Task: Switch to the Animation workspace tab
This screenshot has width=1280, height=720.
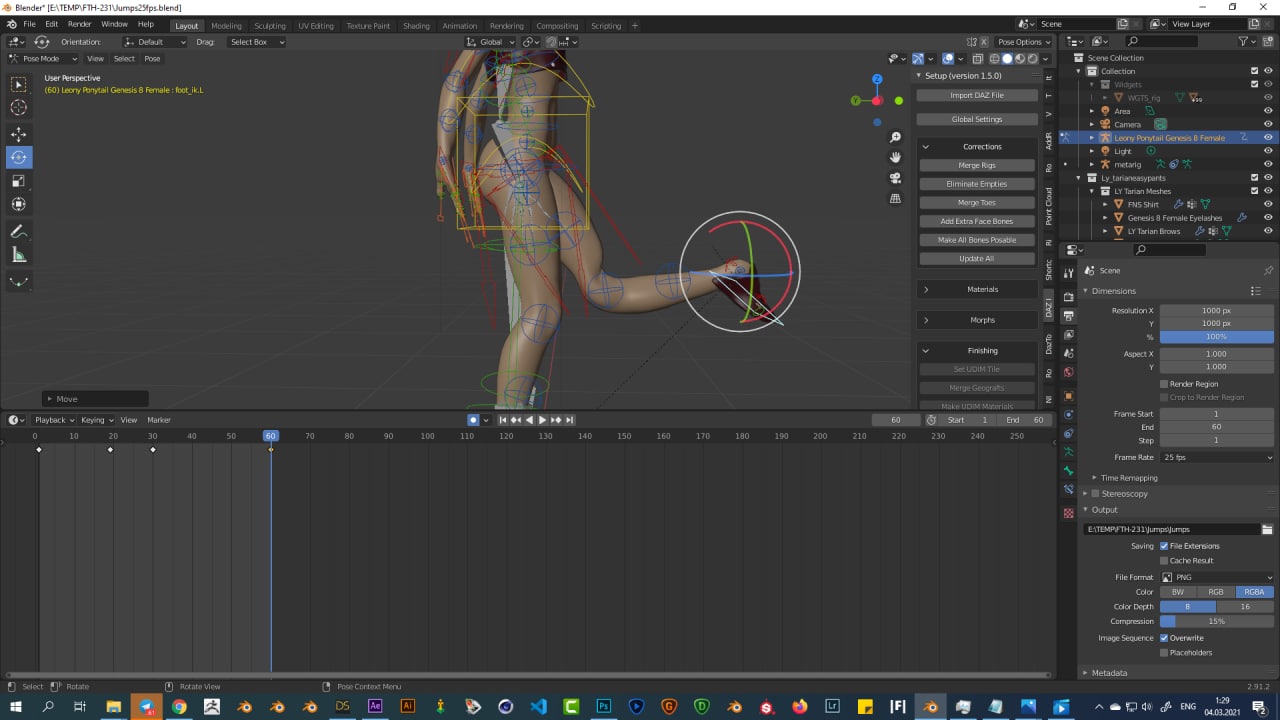Action: (x=459, y=26)
